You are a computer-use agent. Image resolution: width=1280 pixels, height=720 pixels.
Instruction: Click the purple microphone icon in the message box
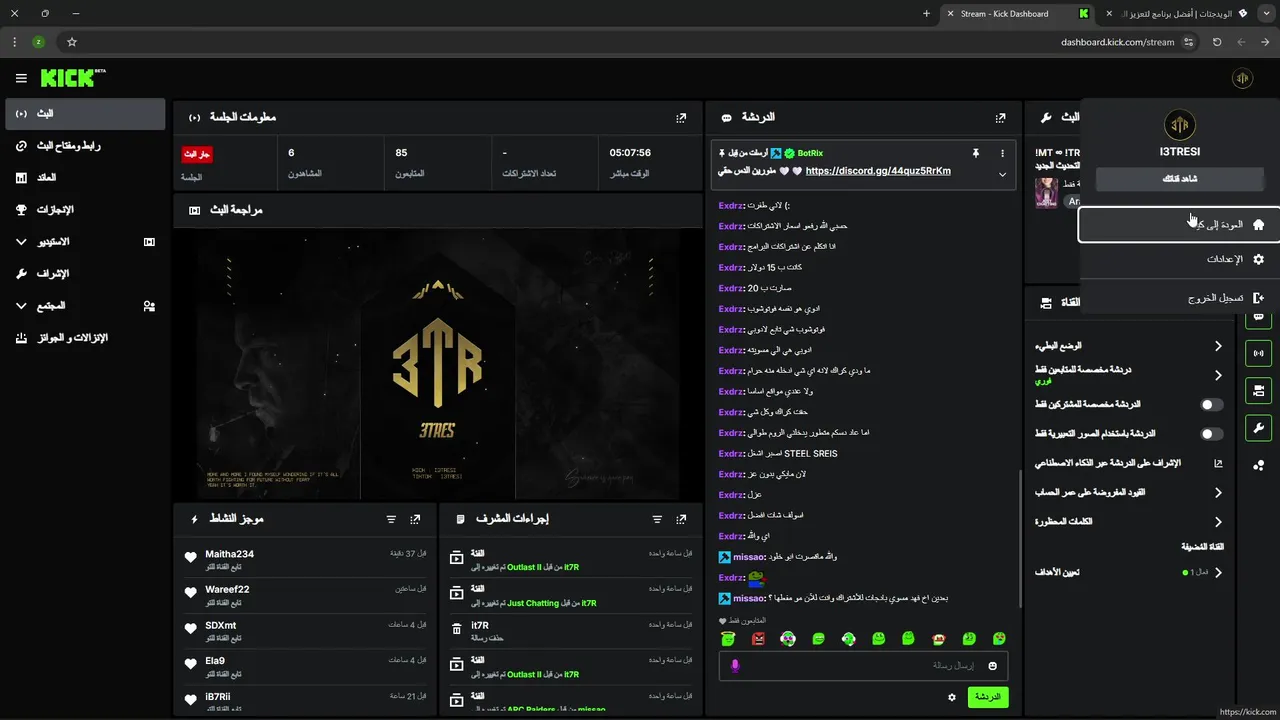tap(735, 666)
